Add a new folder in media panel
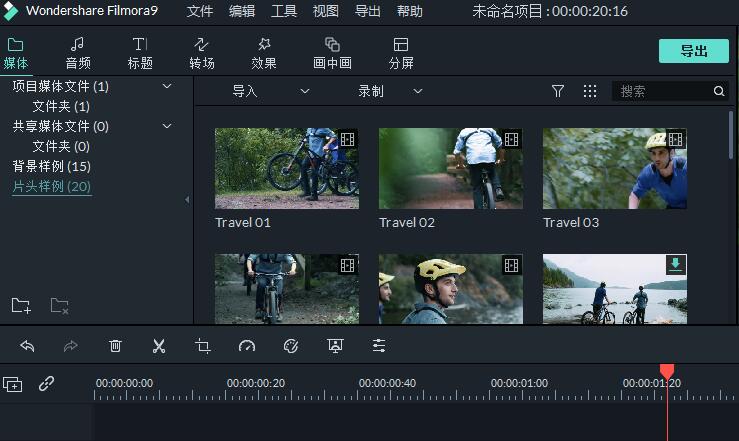 21,305
